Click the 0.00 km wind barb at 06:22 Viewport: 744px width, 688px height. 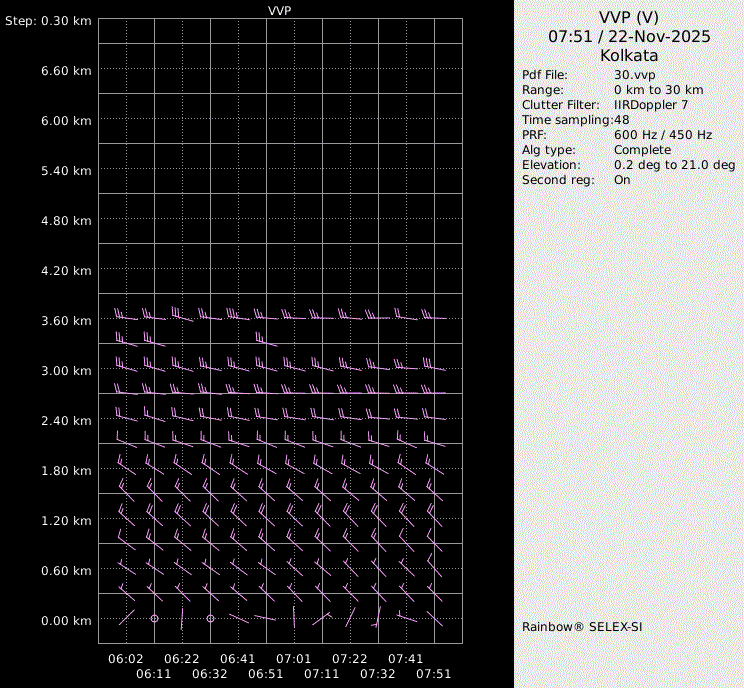coord(182,620)
